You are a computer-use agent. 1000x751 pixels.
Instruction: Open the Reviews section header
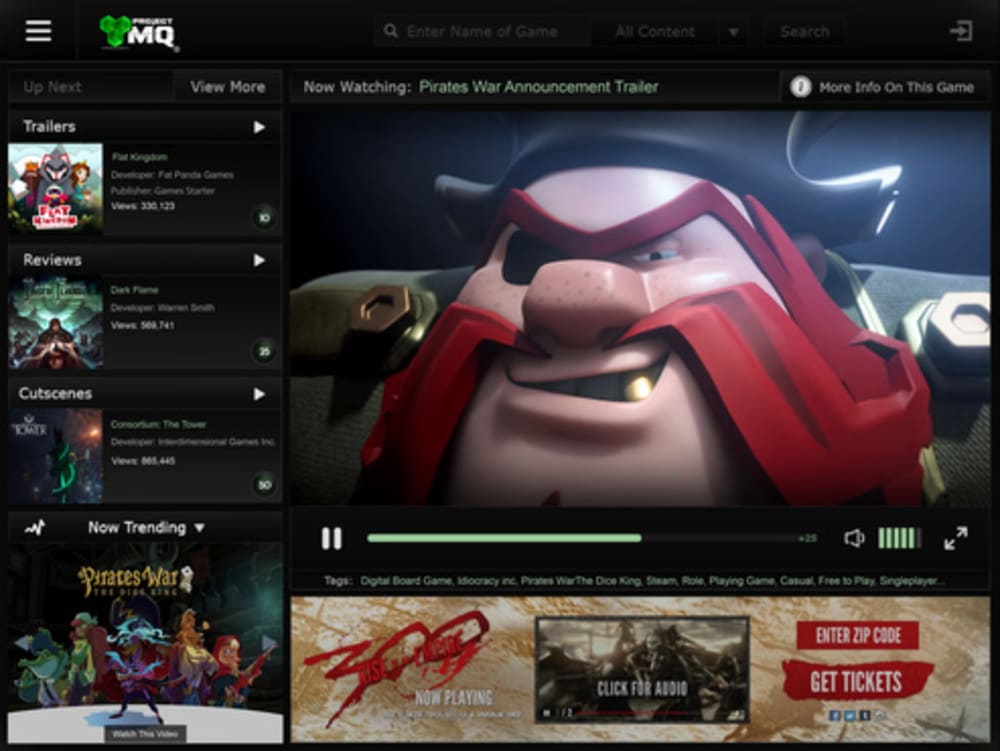(x=145, y=259)
